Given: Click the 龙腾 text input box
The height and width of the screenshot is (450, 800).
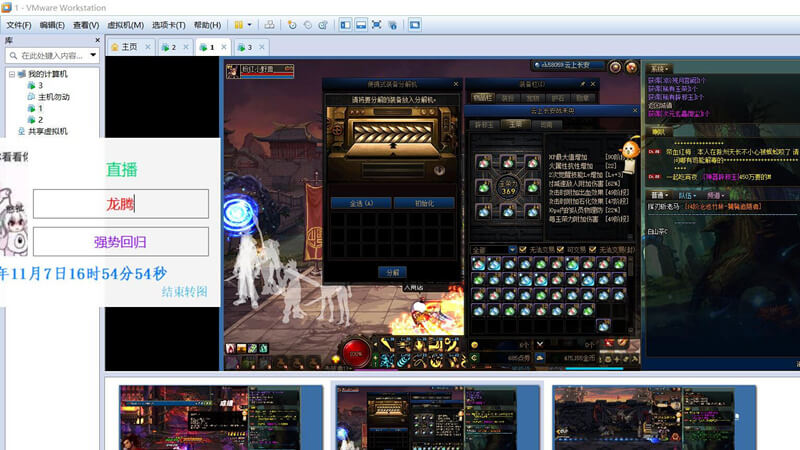Looking at the screenshot, I should pyautogui.click(x=121, y=204).
